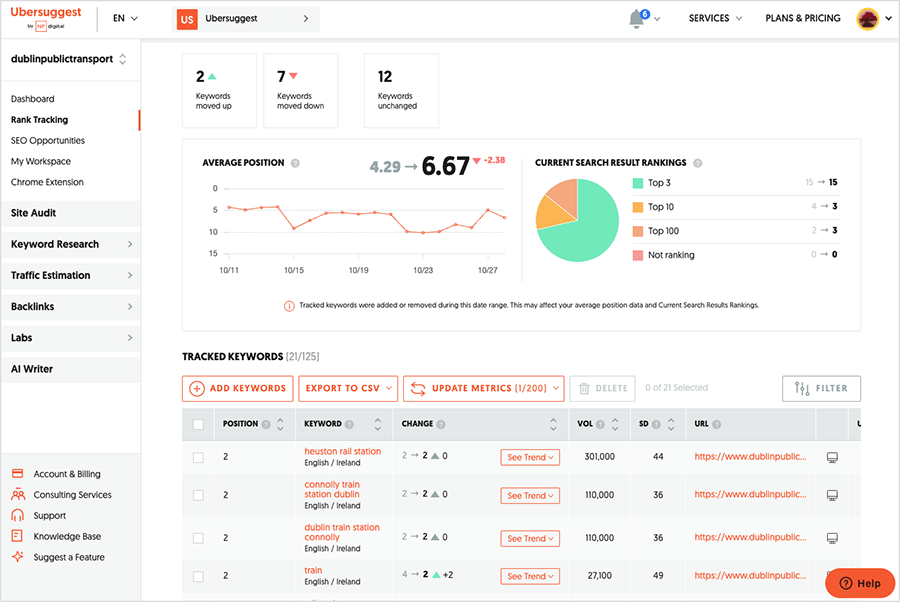The width and height of the screenshot is (900, 602).
Task: Expand Export to CSV dropdown
Action: tap(348, 389)
